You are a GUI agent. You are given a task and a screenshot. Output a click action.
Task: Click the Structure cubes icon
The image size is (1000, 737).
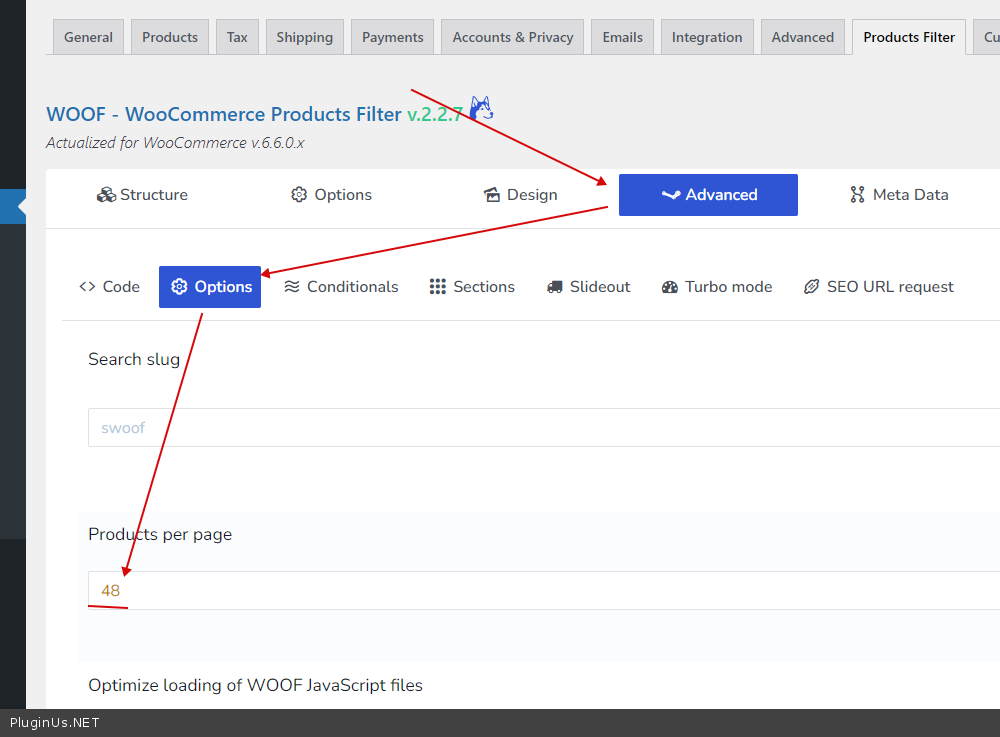pos(106,195)
